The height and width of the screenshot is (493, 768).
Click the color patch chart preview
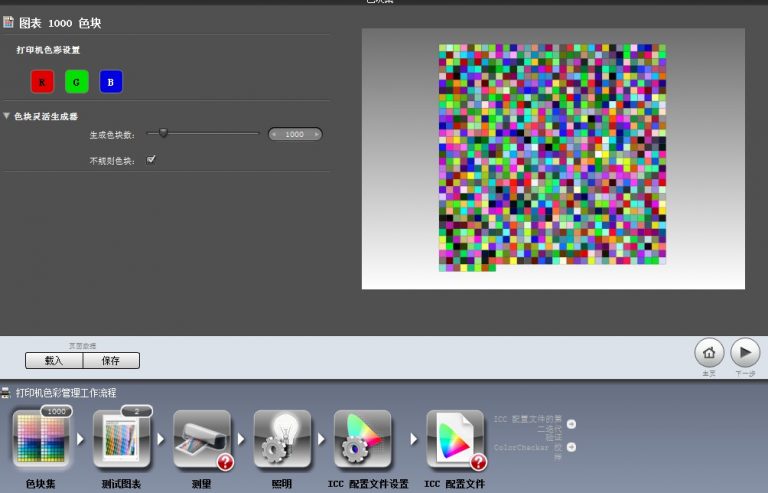click(552, 157)
